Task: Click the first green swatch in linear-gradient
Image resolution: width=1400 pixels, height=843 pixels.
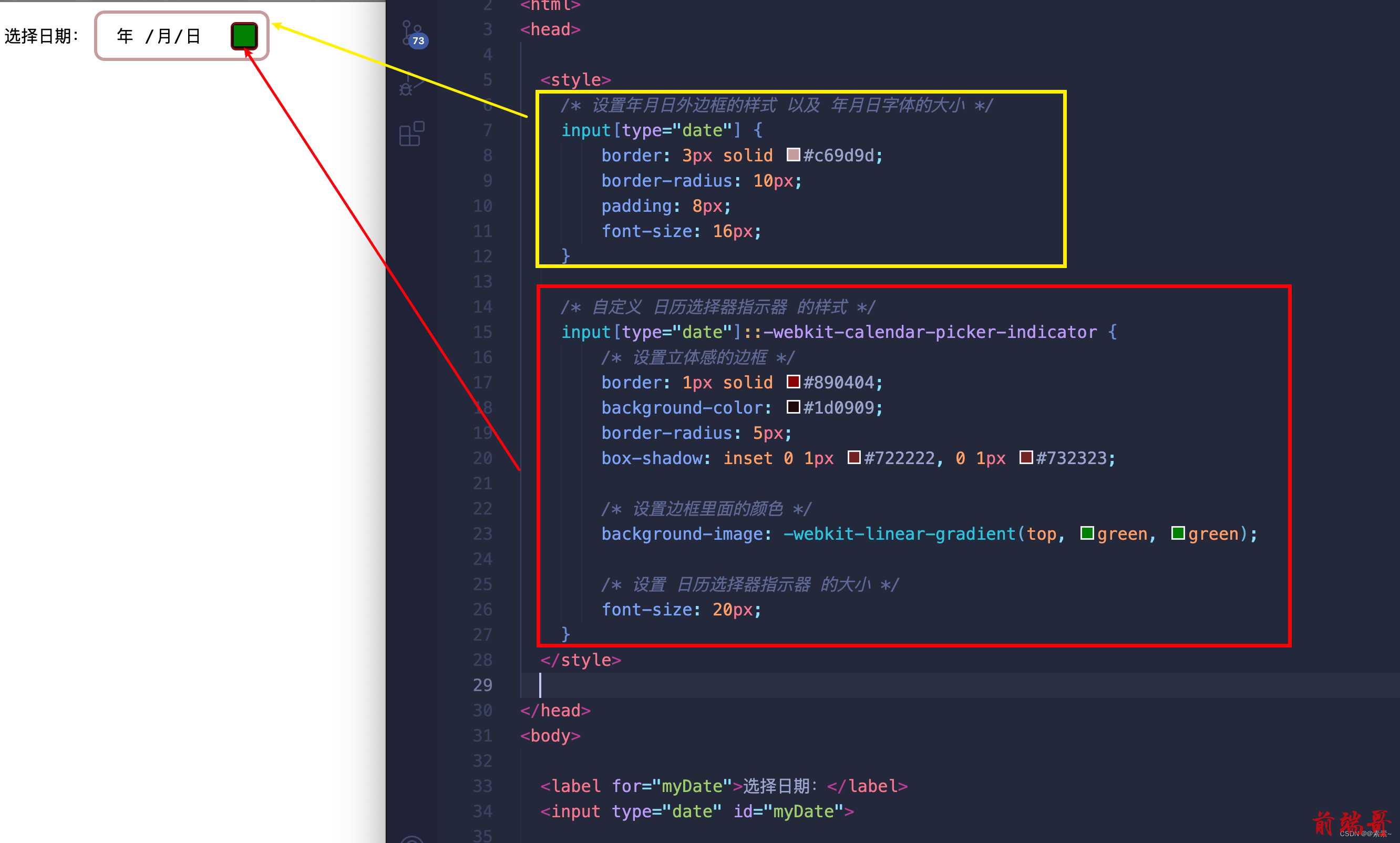Action: (x=1087, y=533)
